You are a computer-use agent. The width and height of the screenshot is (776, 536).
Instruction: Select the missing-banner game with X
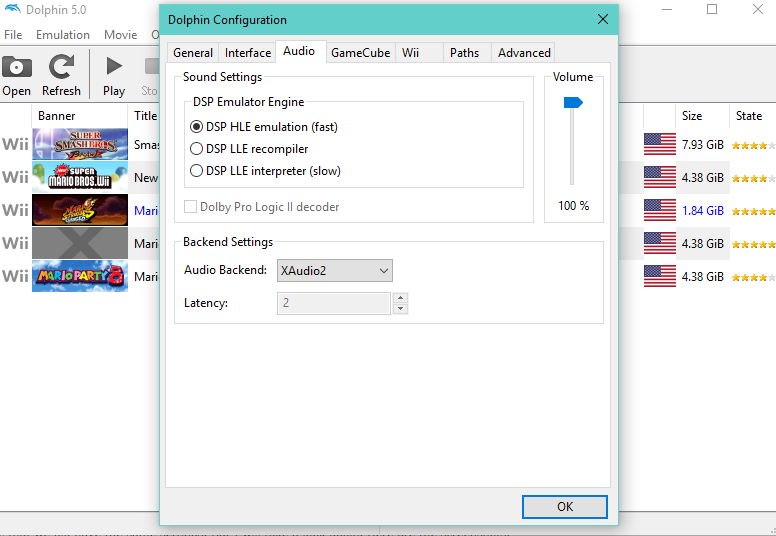click(x=80, y=243)
